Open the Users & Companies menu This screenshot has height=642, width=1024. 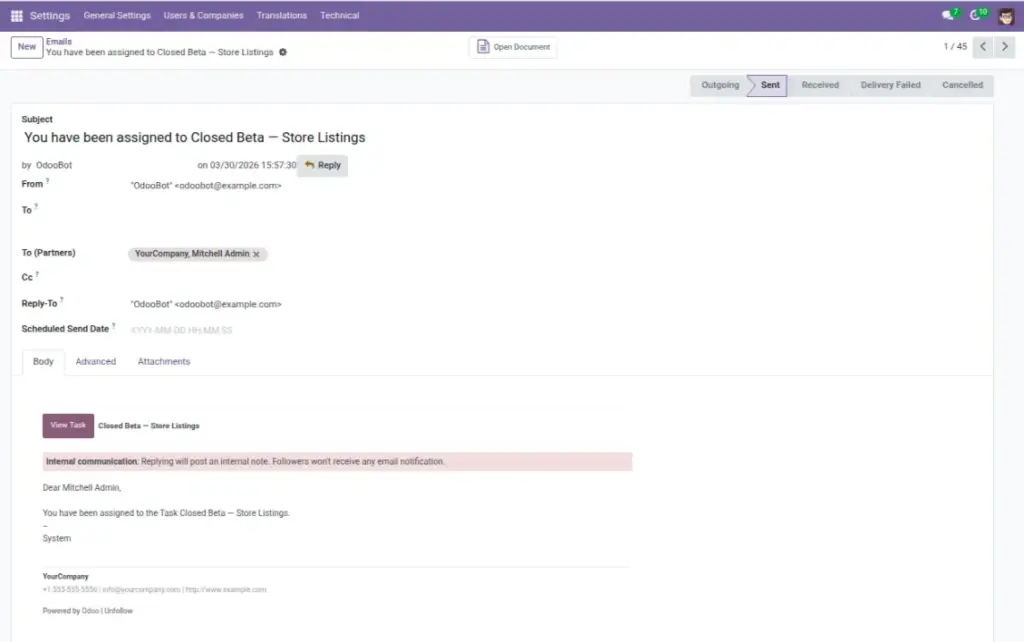point(203,16)
